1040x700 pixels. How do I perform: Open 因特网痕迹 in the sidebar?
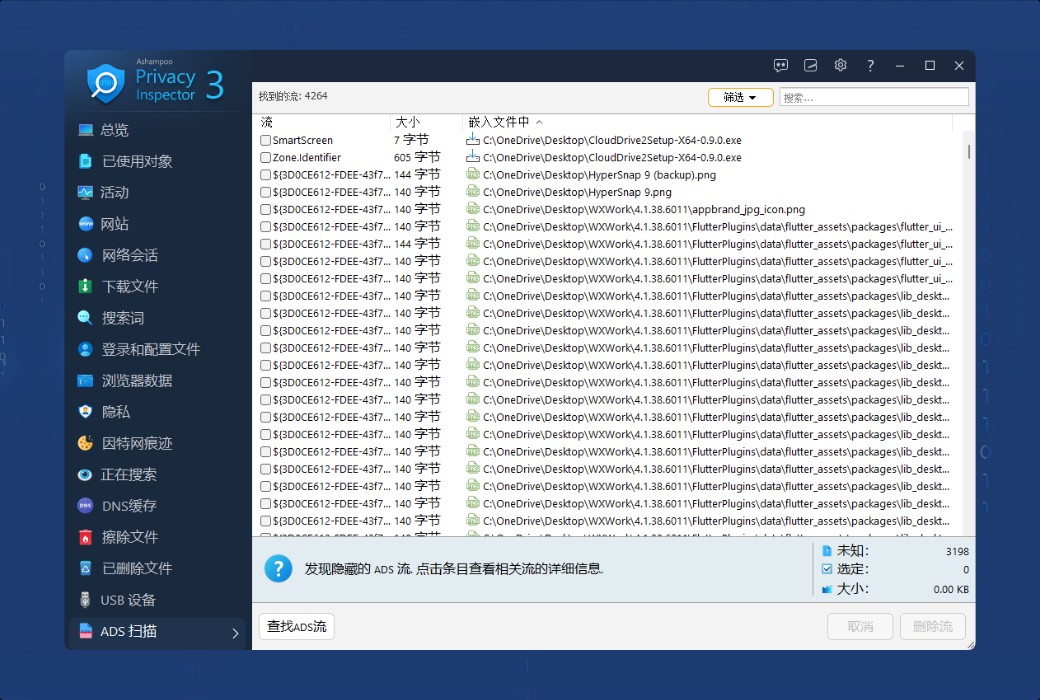[137, 443]
